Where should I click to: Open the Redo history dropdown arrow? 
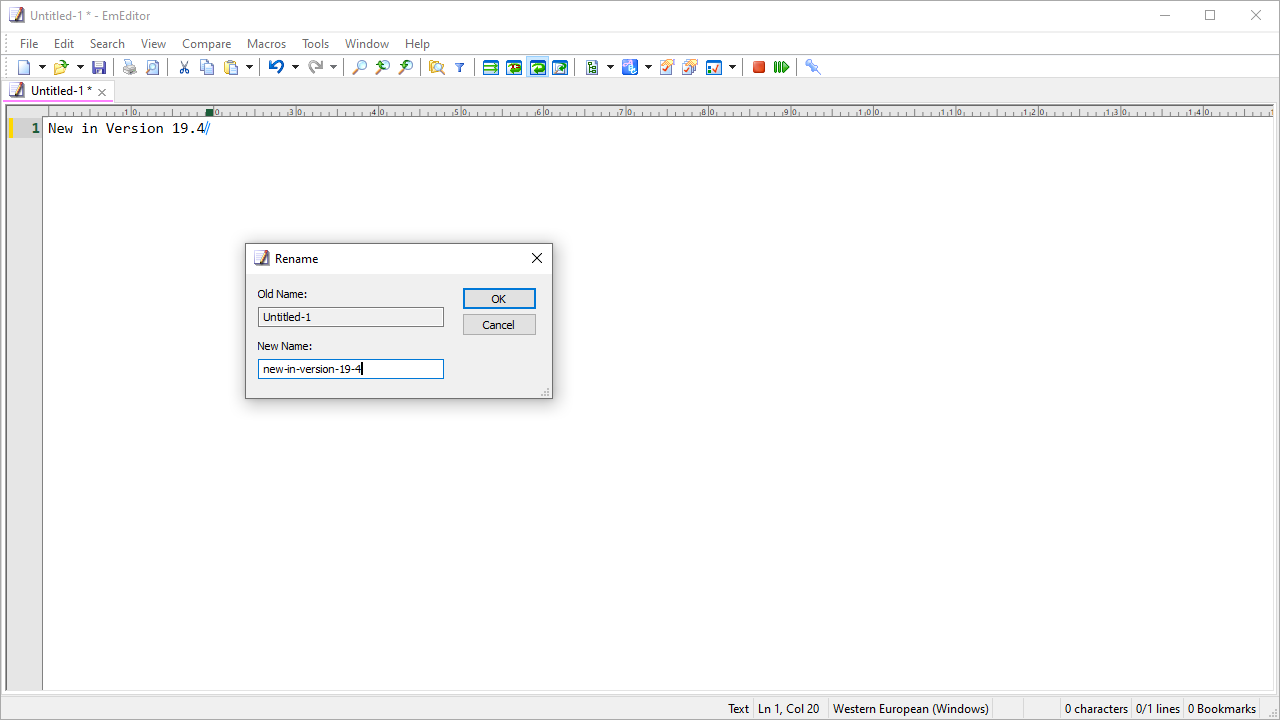coord(333,67)
